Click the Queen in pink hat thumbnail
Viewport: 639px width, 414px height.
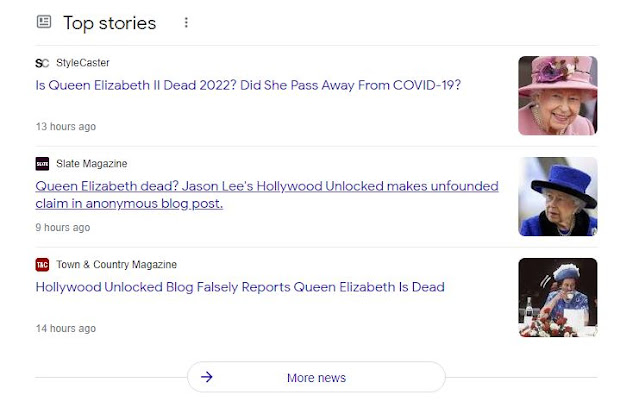point(557,95)
